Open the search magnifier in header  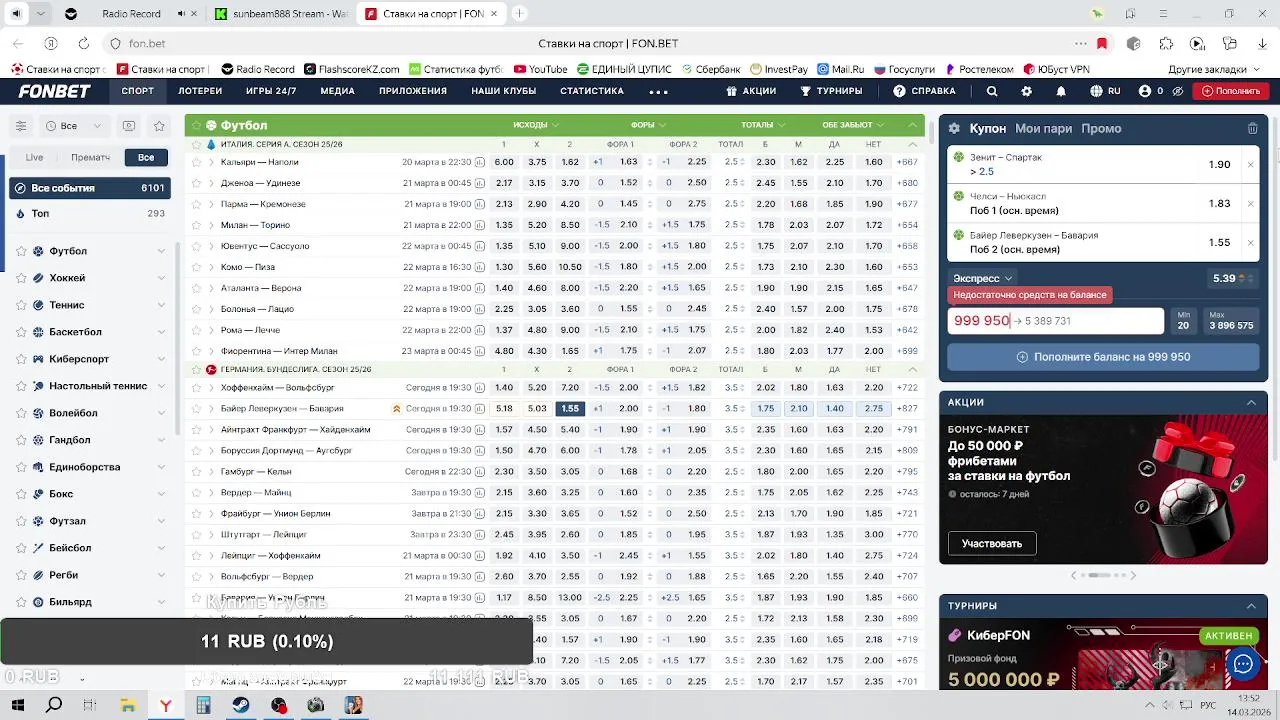pyautogui.click(x=992, y=91)
